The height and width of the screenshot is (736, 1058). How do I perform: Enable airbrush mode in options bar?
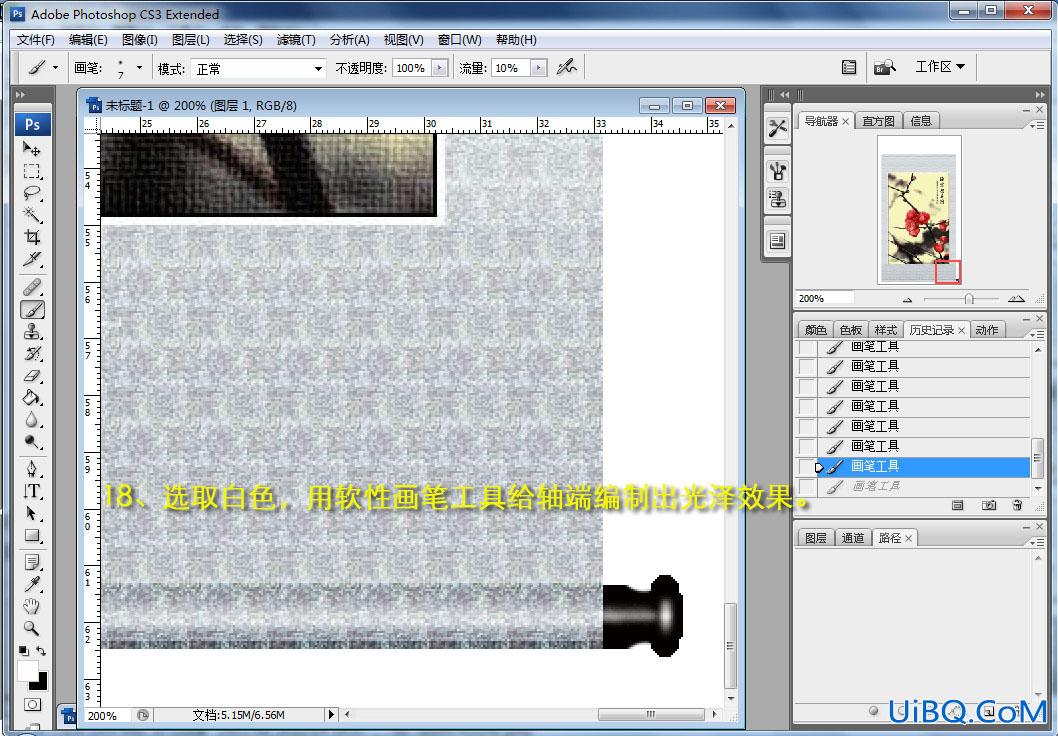click(566, 67)
